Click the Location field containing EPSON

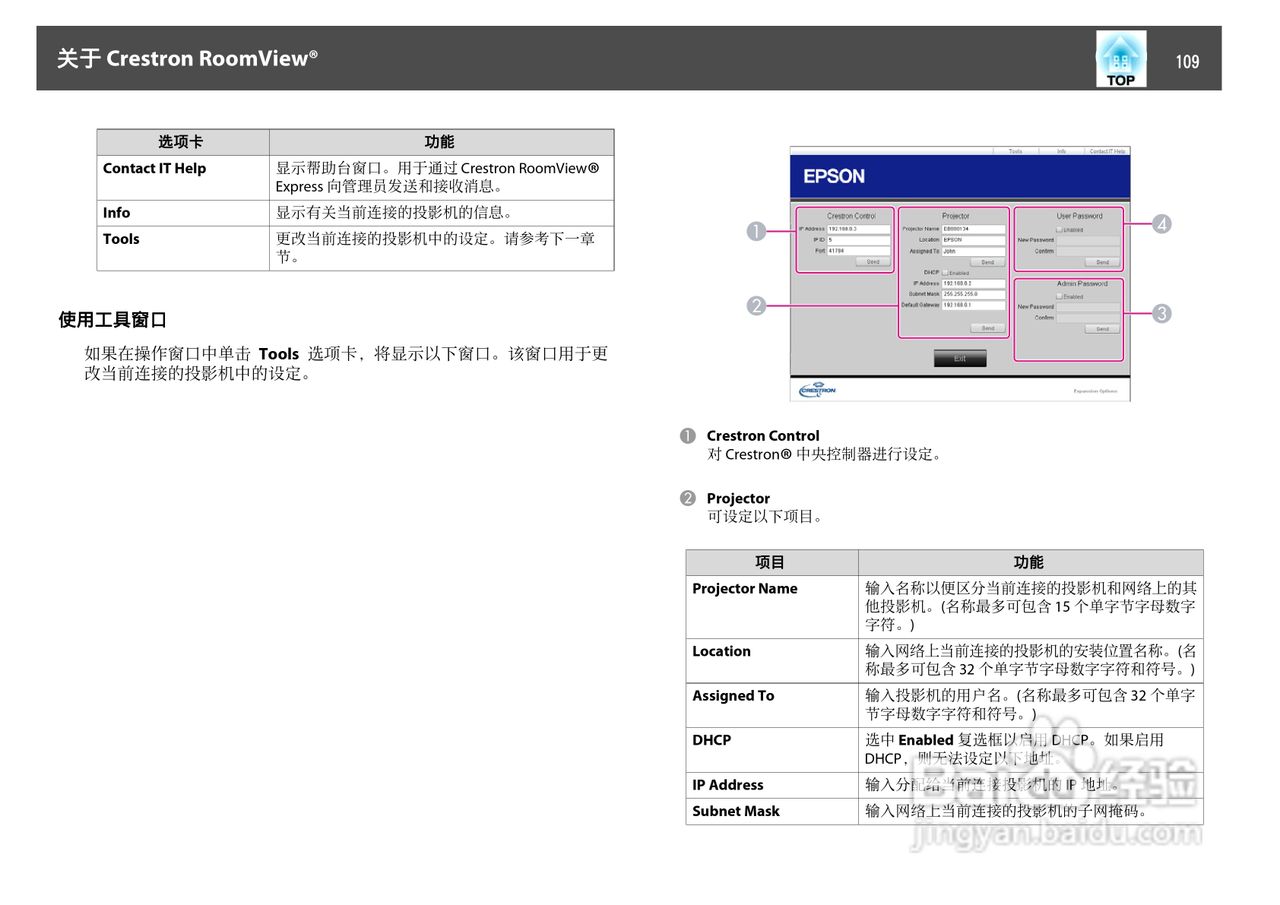point(974,240)
